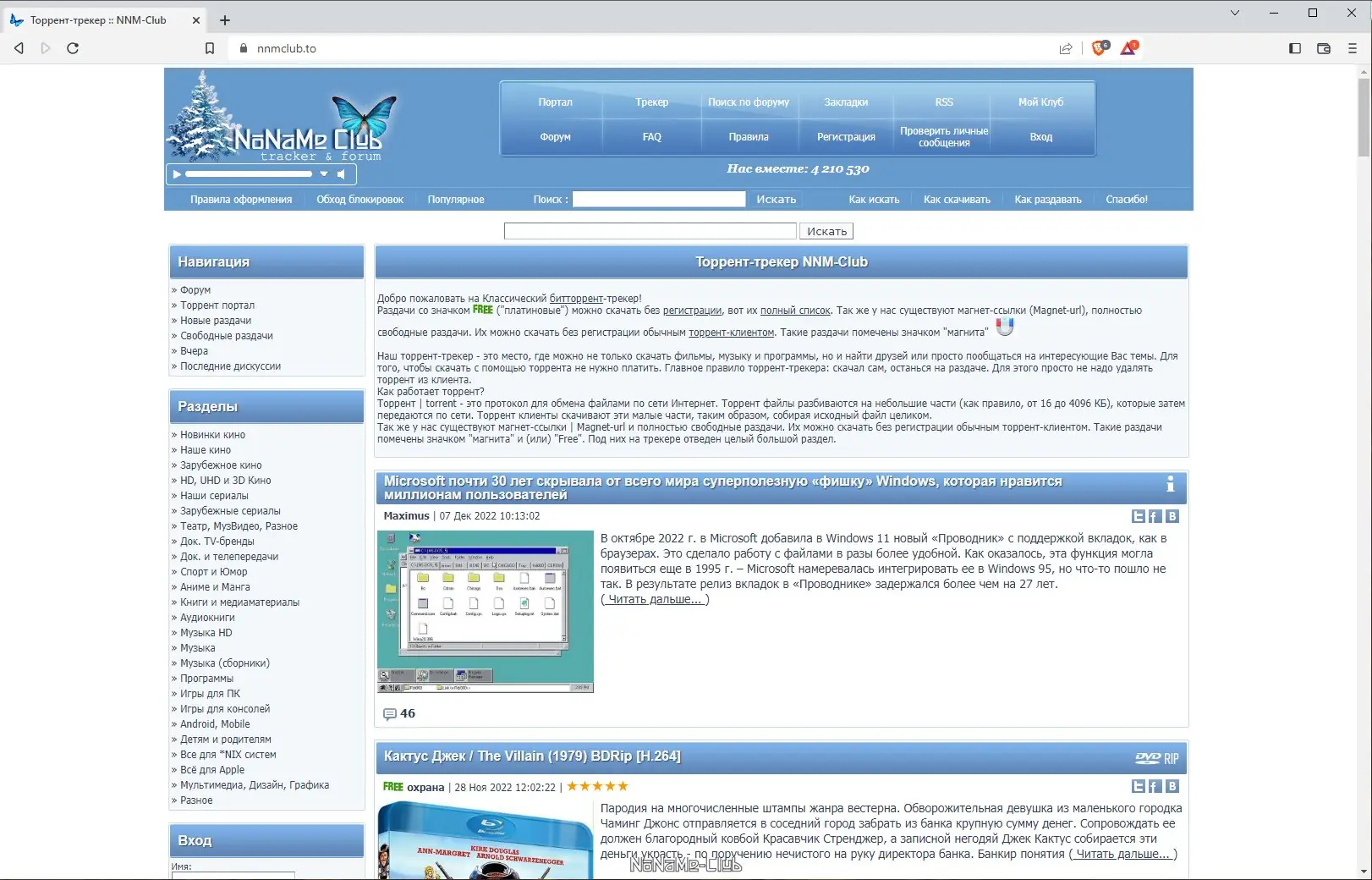The width and height of the screenshot is (1372, 880).
Task: Share Microsoft article on VKontakte
Action: [1172, 516]
